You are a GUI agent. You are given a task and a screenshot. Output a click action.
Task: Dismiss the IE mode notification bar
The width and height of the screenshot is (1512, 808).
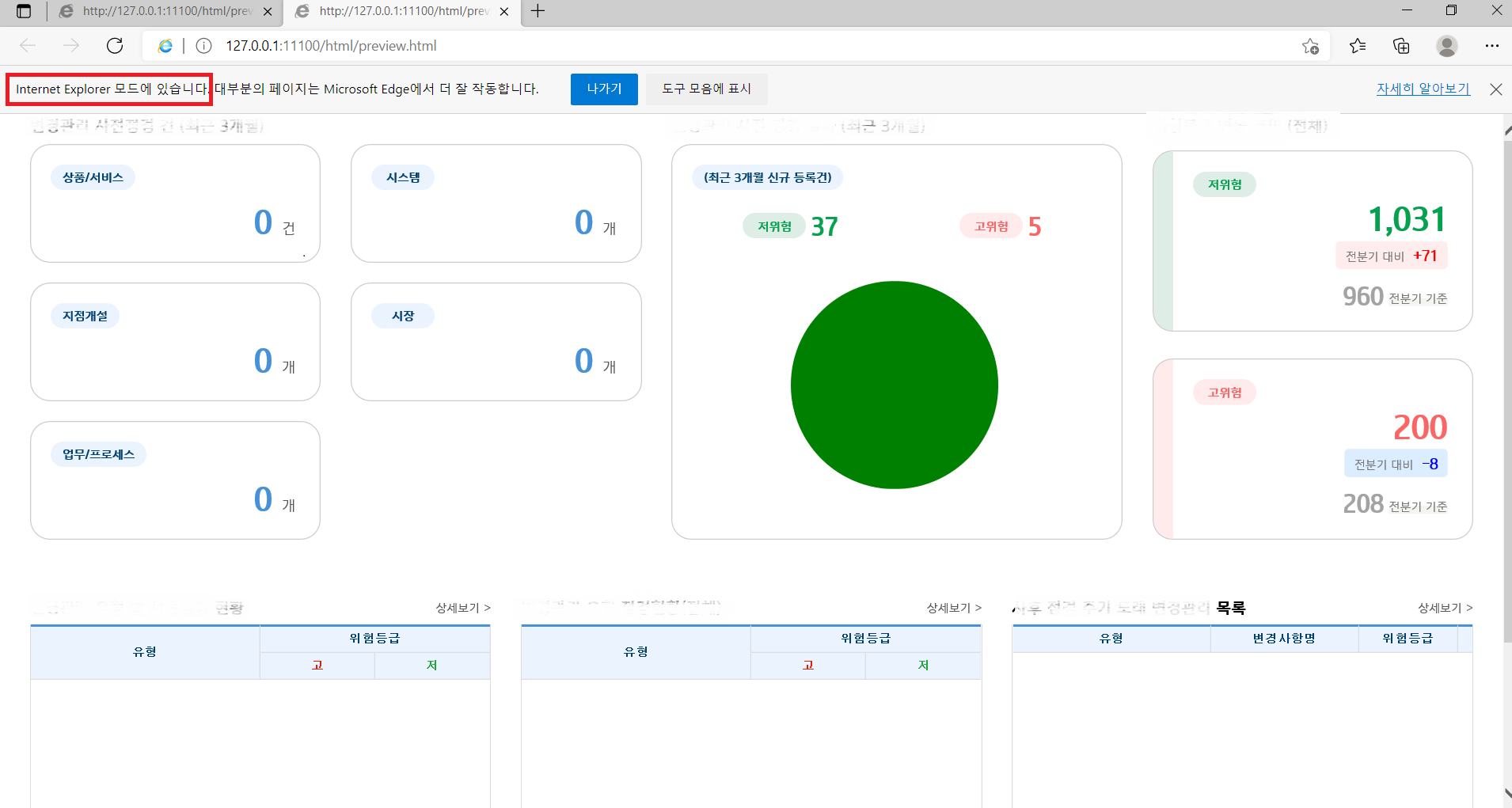pos(1496,89)
